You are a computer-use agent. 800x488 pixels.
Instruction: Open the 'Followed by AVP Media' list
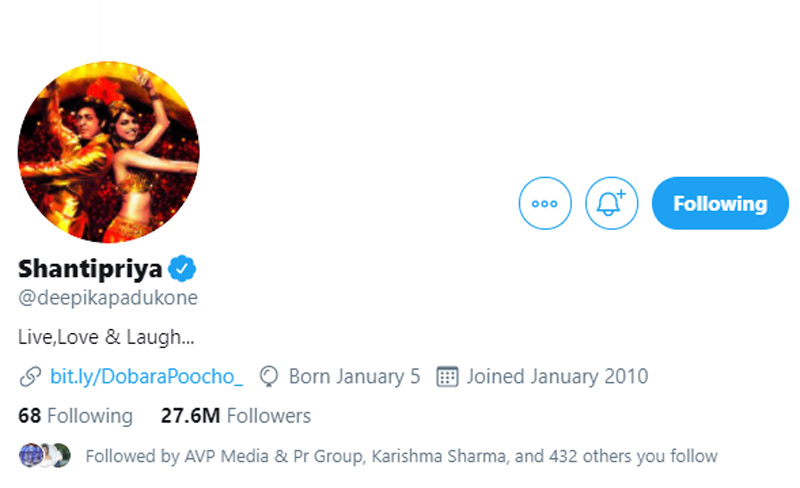tap(401, 456)
